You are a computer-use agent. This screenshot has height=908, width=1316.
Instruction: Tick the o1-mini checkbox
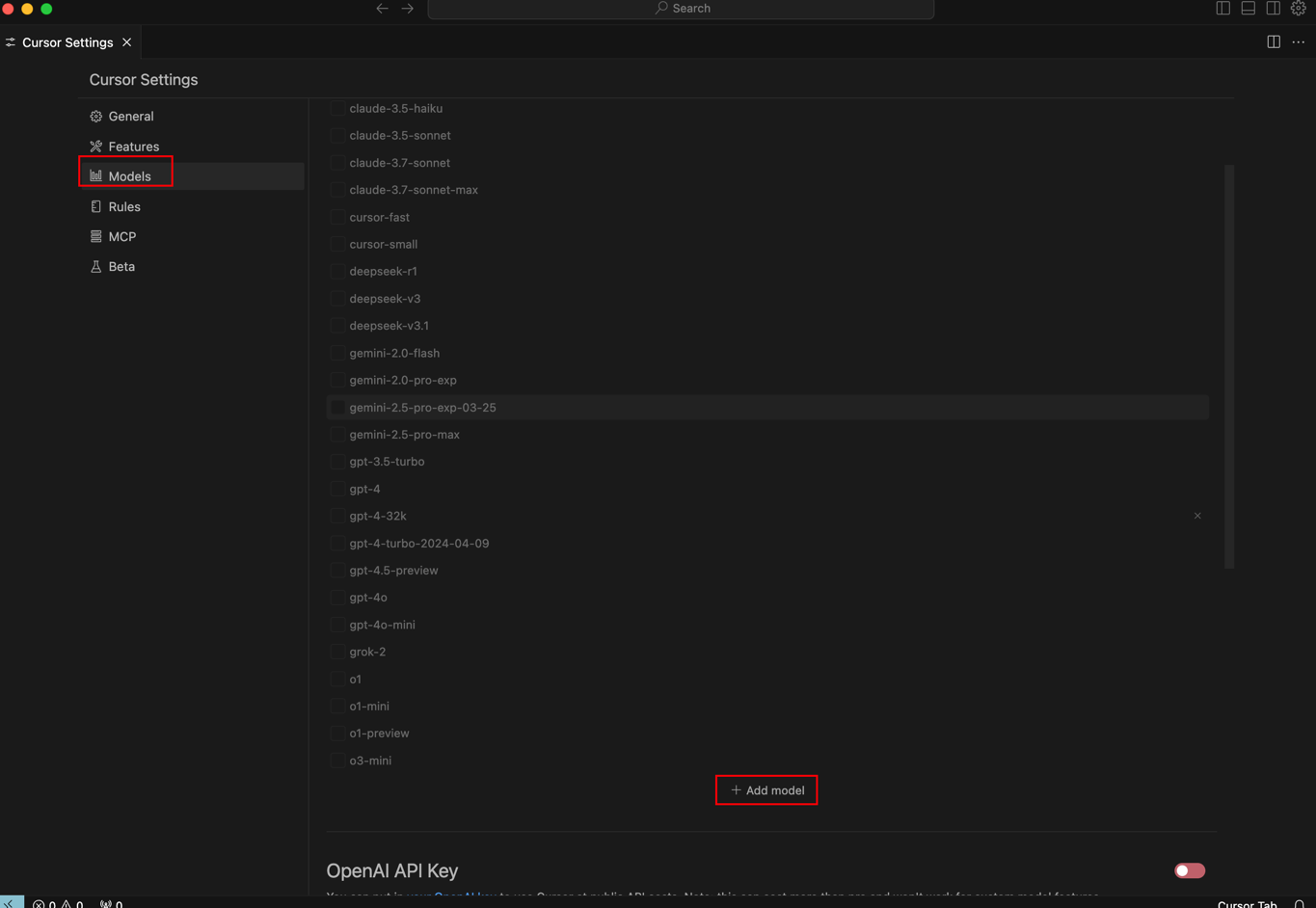pos(337,707)
